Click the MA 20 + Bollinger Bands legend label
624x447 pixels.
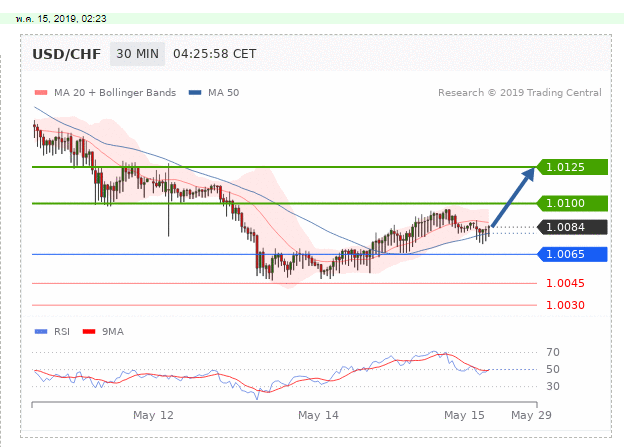coord(115,93)
